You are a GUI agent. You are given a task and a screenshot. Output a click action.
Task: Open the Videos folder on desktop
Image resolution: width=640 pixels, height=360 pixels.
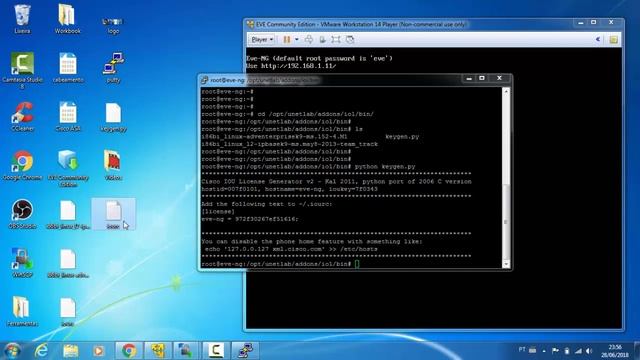113,165
